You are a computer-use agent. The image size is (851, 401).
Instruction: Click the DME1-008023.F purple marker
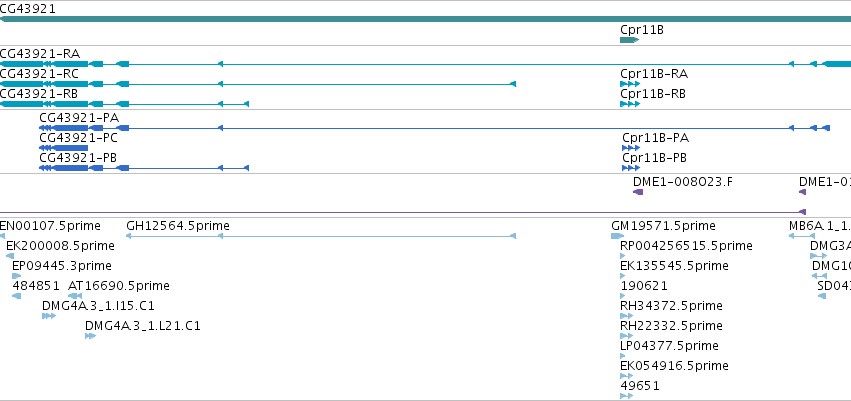coord(638,192)
